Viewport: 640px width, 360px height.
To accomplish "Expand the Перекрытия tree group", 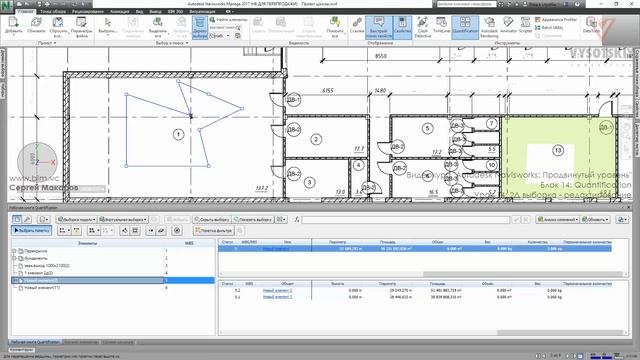I will click(x=14, y=251).
